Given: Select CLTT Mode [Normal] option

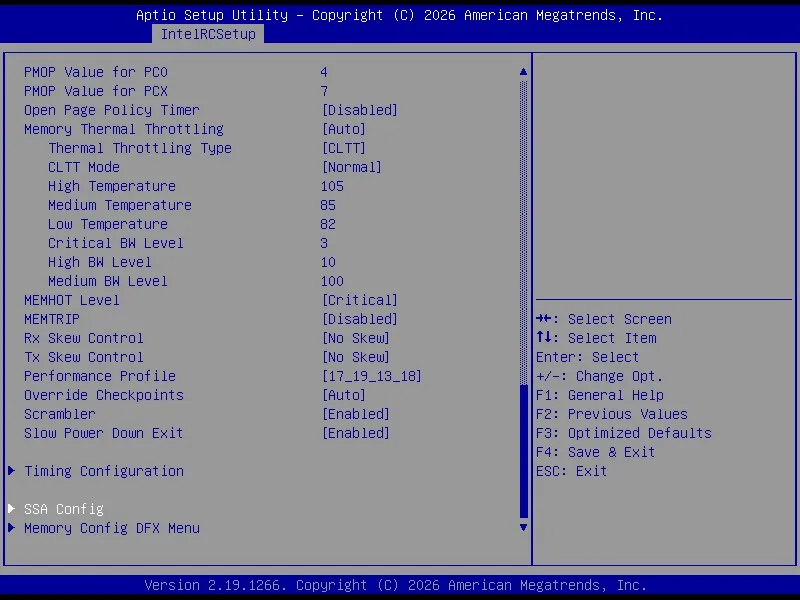Looking at the screenshot, I should [352, 167].
